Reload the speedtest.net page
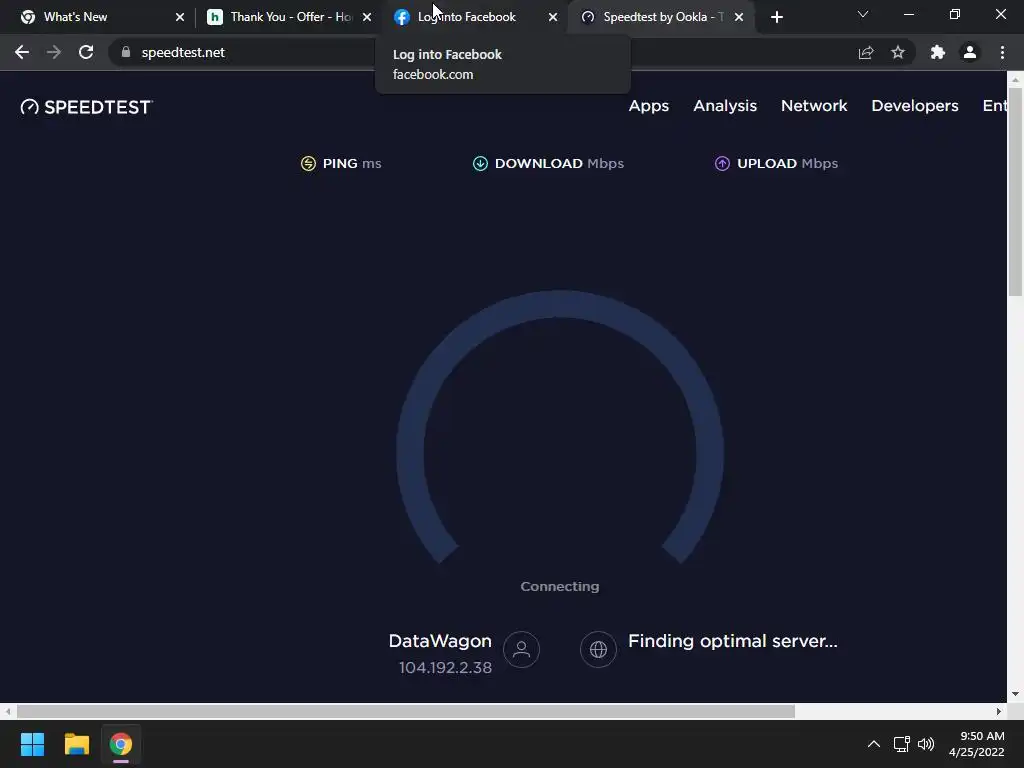This screenshot has height=768, width=1024. [86, 52]
